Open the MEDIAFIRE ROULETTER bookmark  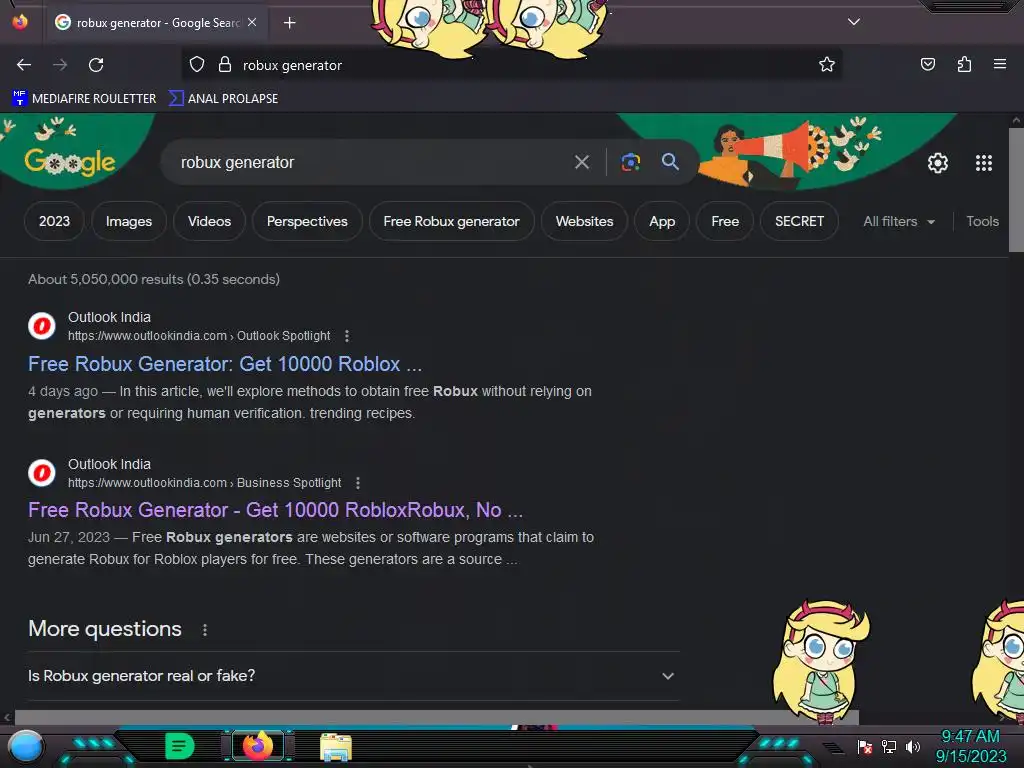pyautogui.click(x=84, y=99)
